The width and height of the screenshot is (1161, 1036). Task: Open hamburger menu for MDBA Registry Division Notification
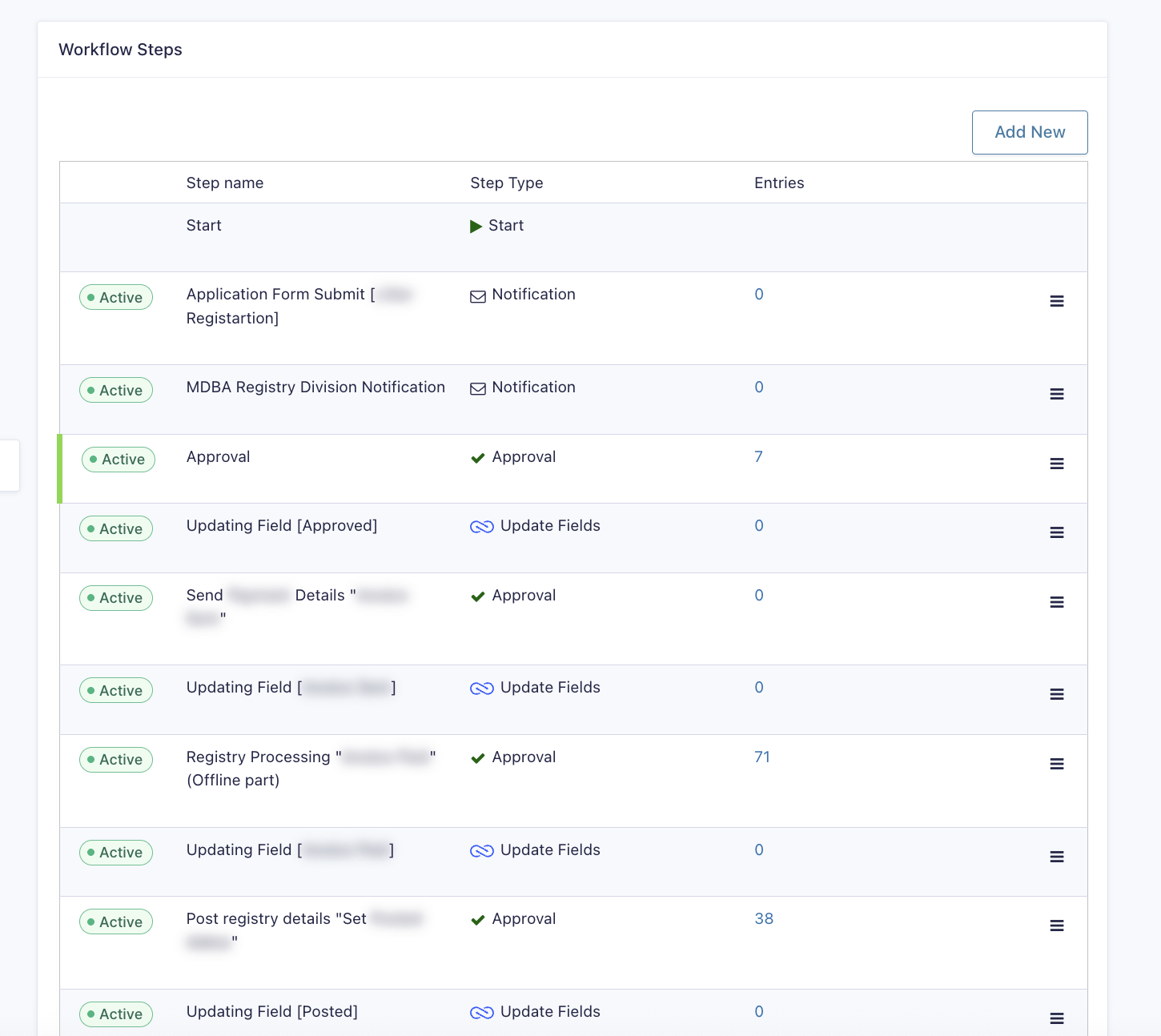pyautogui.click(x=1056, y=394)
